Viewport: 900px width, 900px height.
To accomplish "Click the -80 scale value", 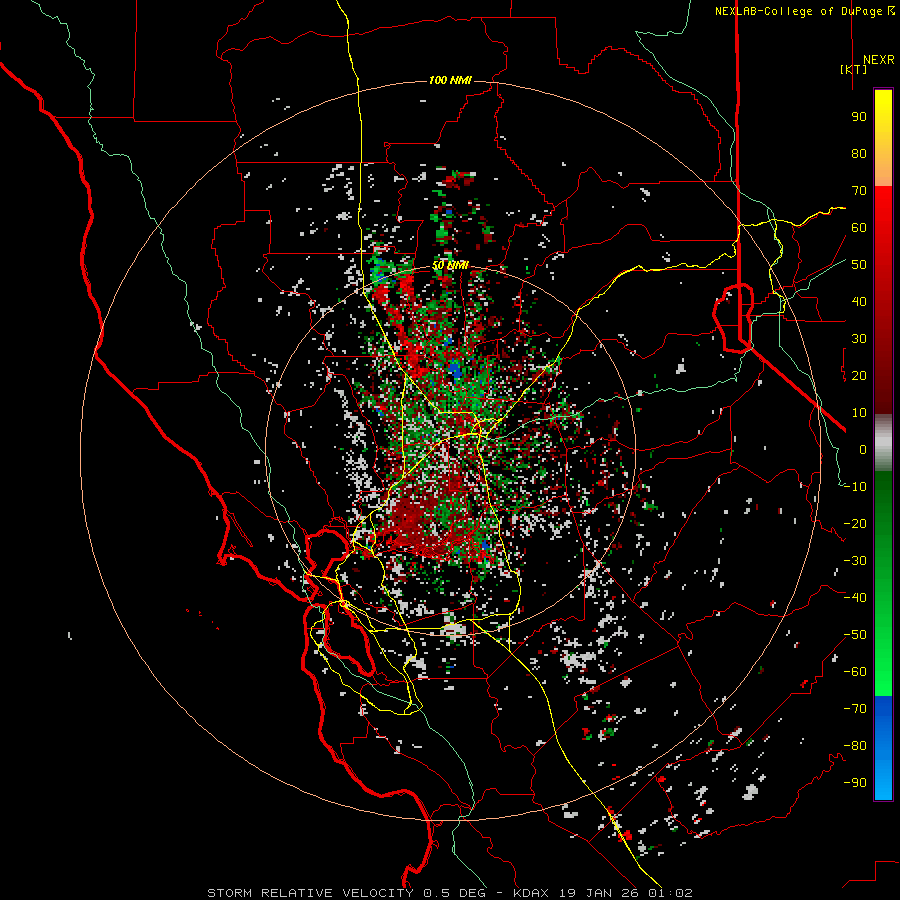I will coord(855,746).
